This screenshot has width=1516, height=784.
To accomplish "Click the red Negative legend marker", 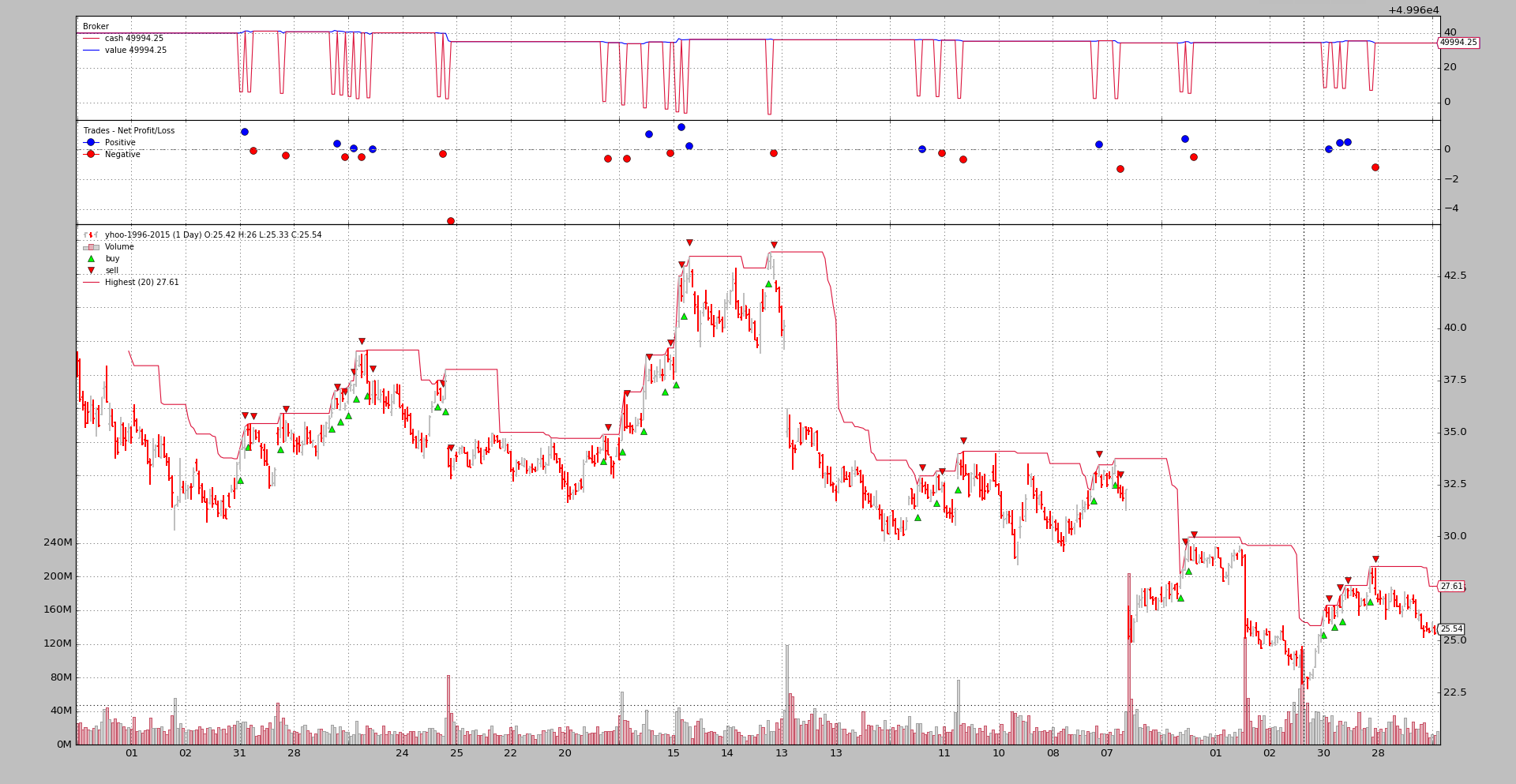I will (91, 155).
